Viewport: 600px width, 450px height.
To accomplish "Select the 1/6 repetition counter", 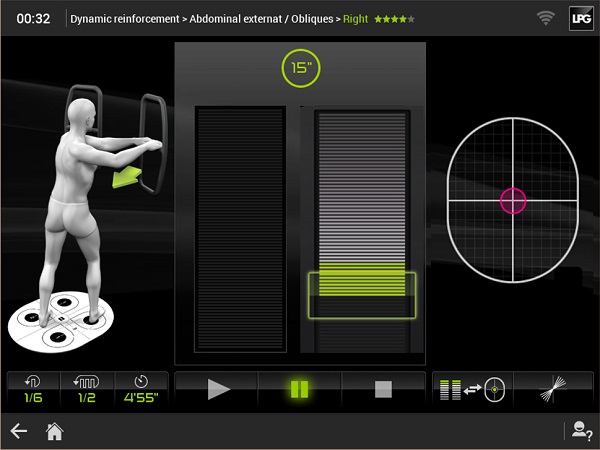I will click(x=33, y=389).
